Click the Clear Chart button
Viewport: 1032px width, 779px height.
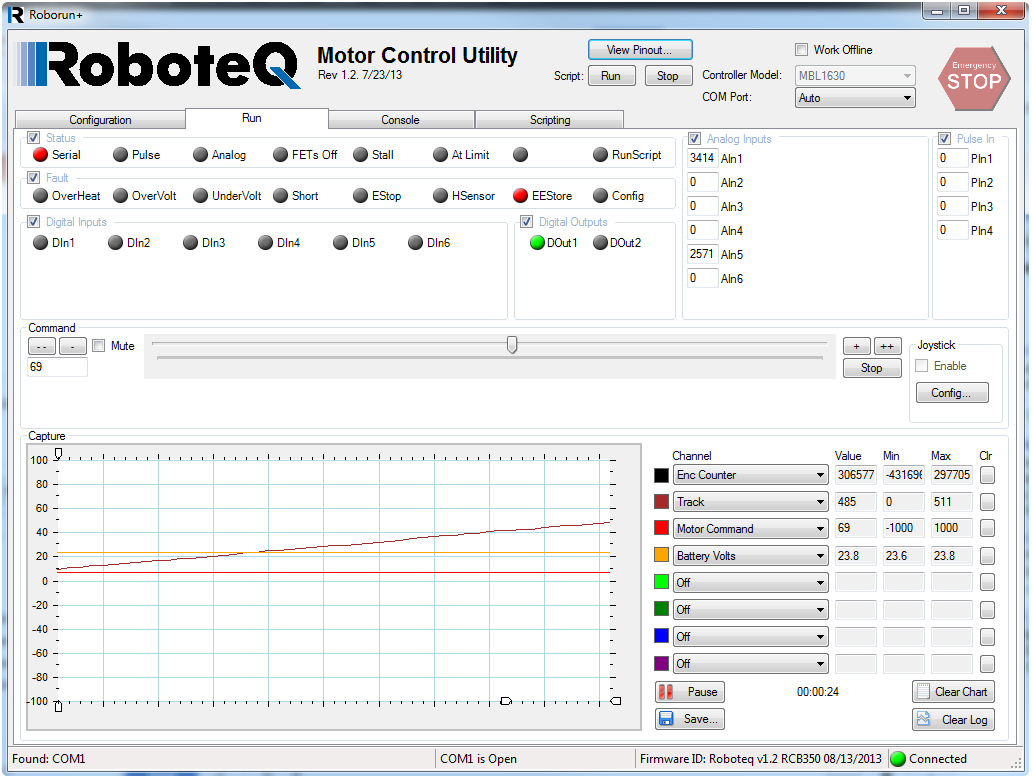(x=953, y=691)
